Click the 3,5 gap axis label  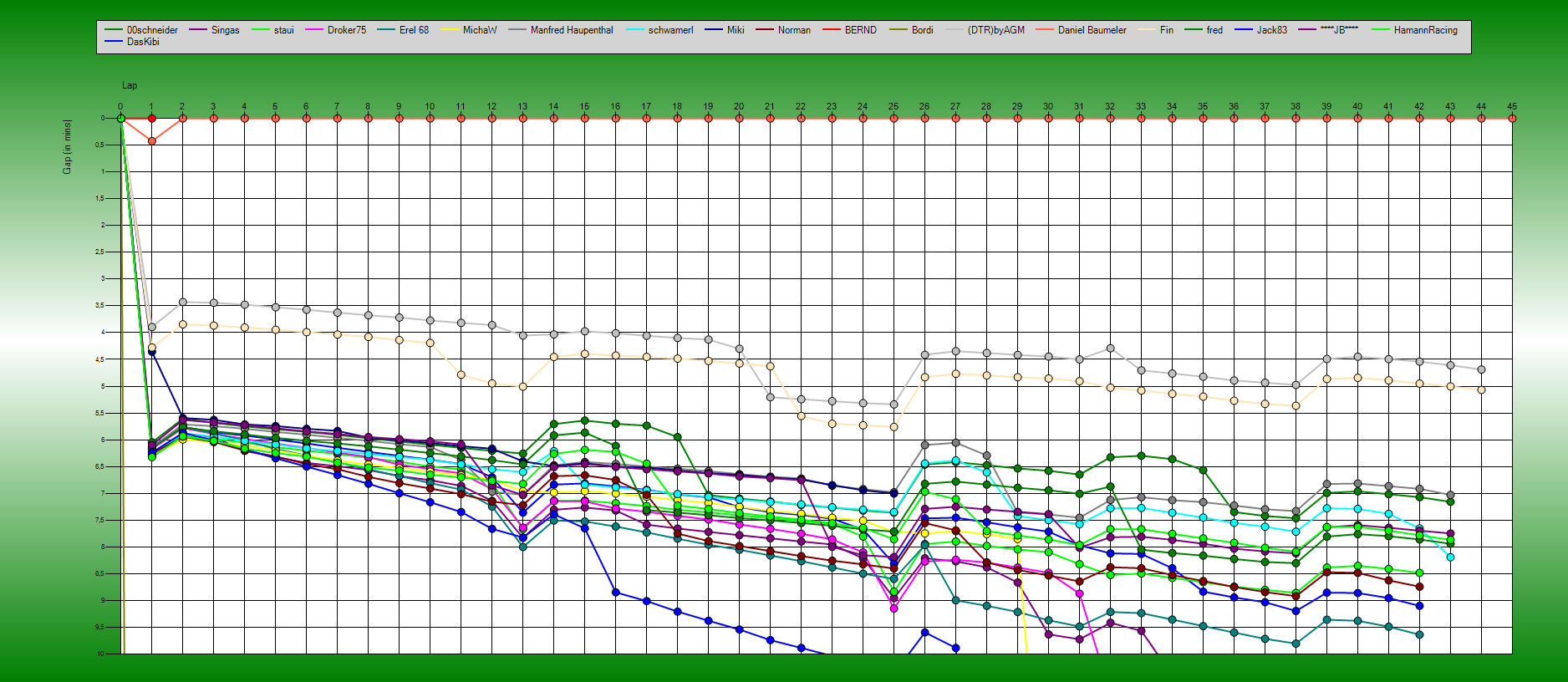pyautogui.click(x=99, y=306)
